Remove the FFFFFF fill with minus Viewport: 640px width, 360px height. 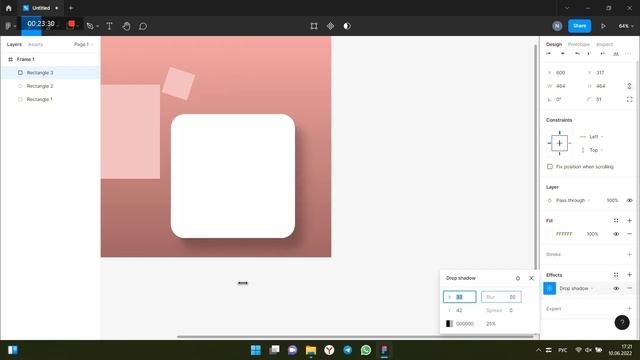tap(629, 234)
